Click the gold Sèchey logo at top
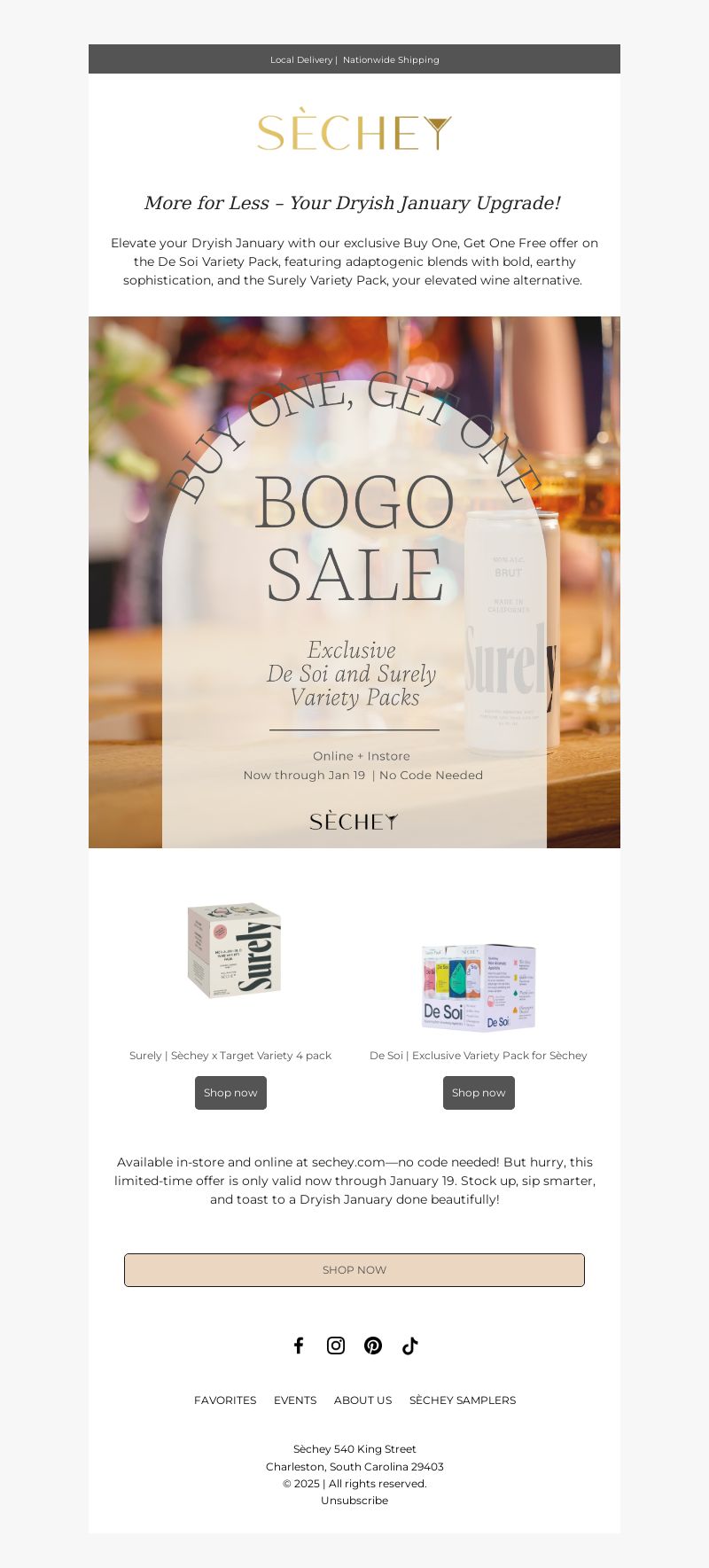 pos(354,132)
